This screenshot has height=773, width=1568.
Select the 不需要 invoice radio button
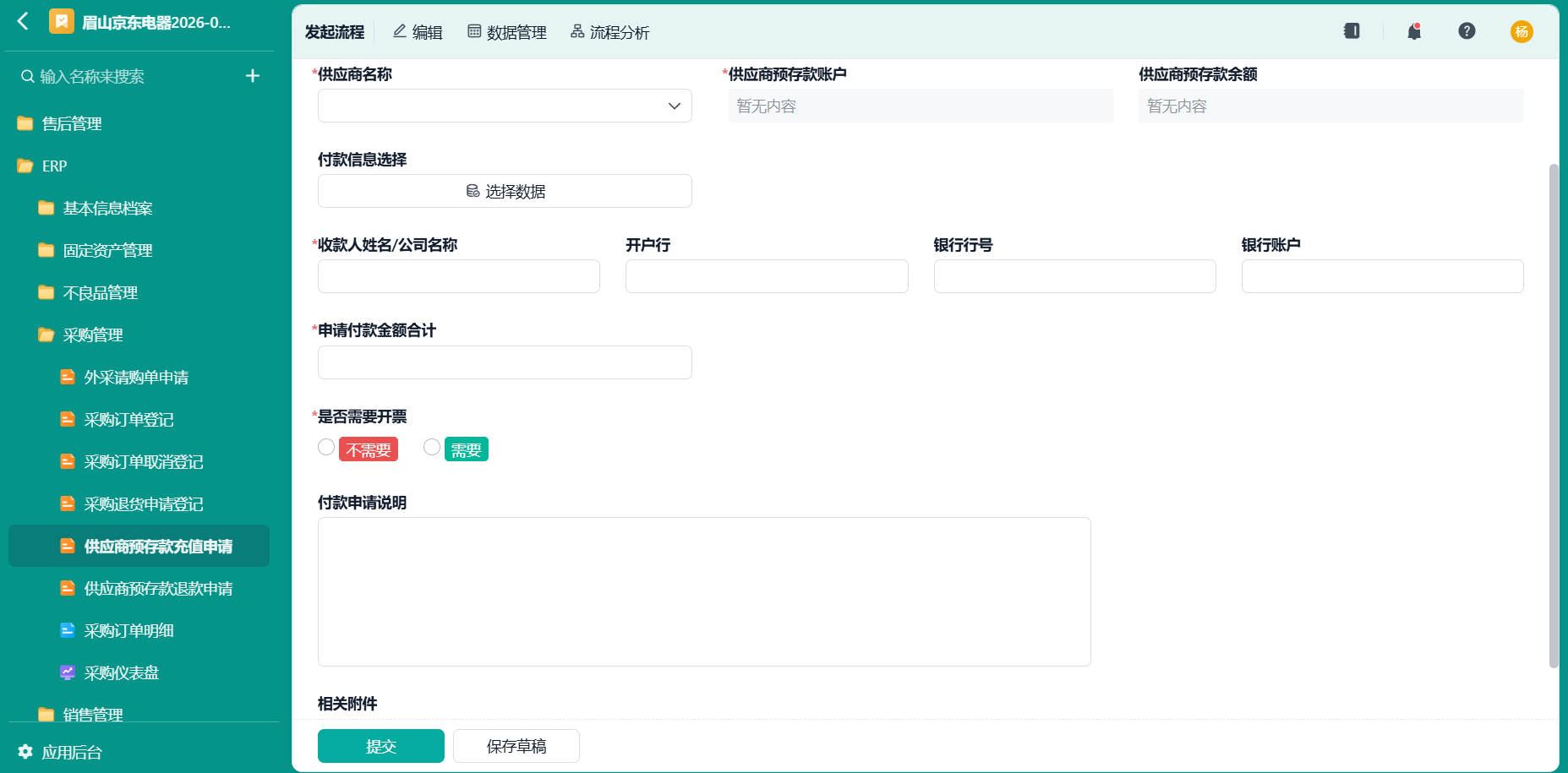point(326,447)
